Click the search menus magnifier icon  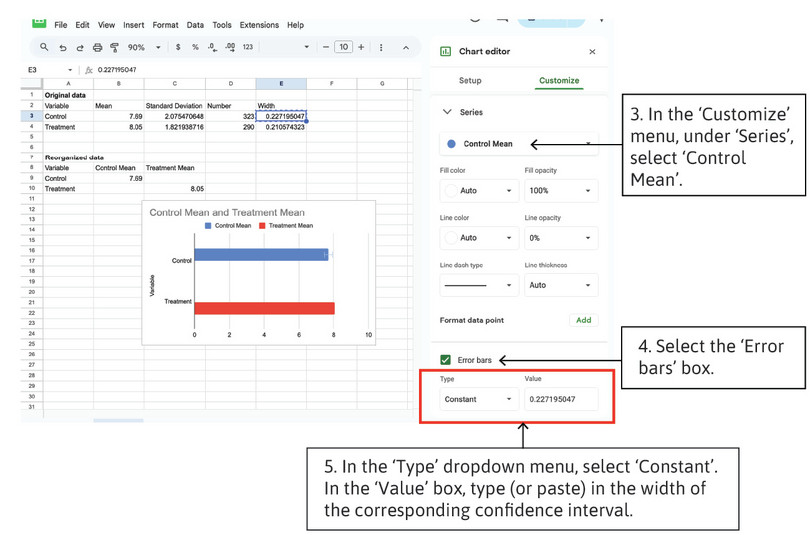(x=44, y=47)
